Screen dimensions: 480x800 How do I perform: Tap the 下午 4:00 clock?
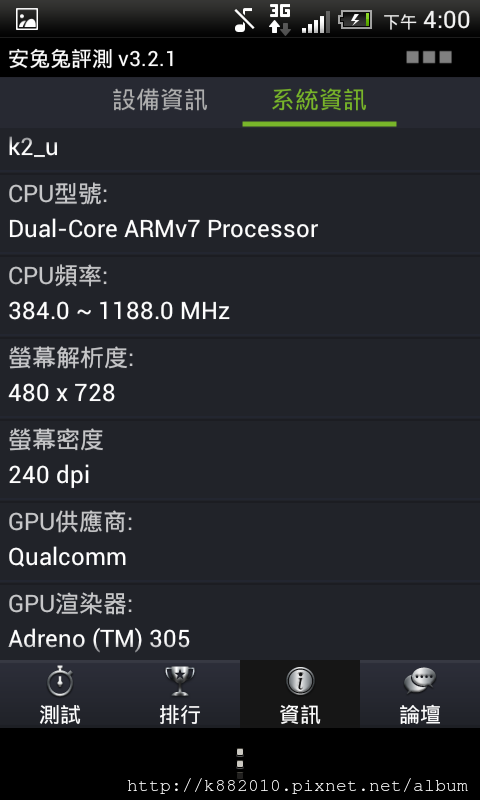(426, 20)
